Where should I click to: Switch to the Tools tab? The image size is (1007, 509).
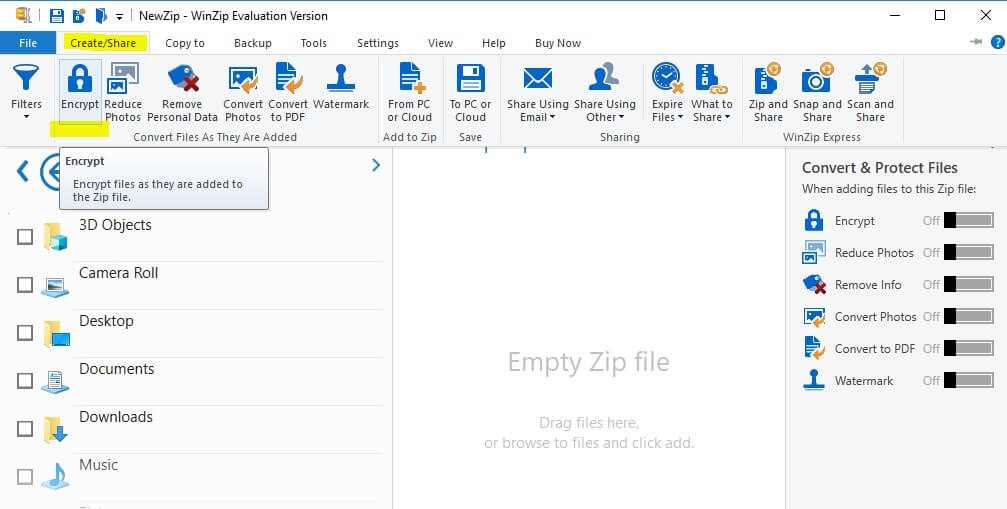(x=313, y=43)
